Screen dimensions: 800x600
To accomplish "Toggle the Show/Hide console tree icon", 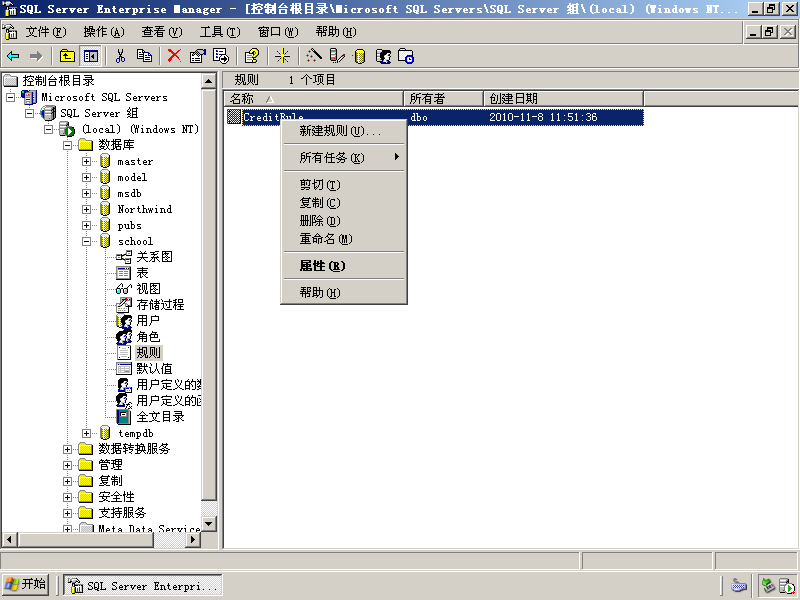I will [91, 56].
